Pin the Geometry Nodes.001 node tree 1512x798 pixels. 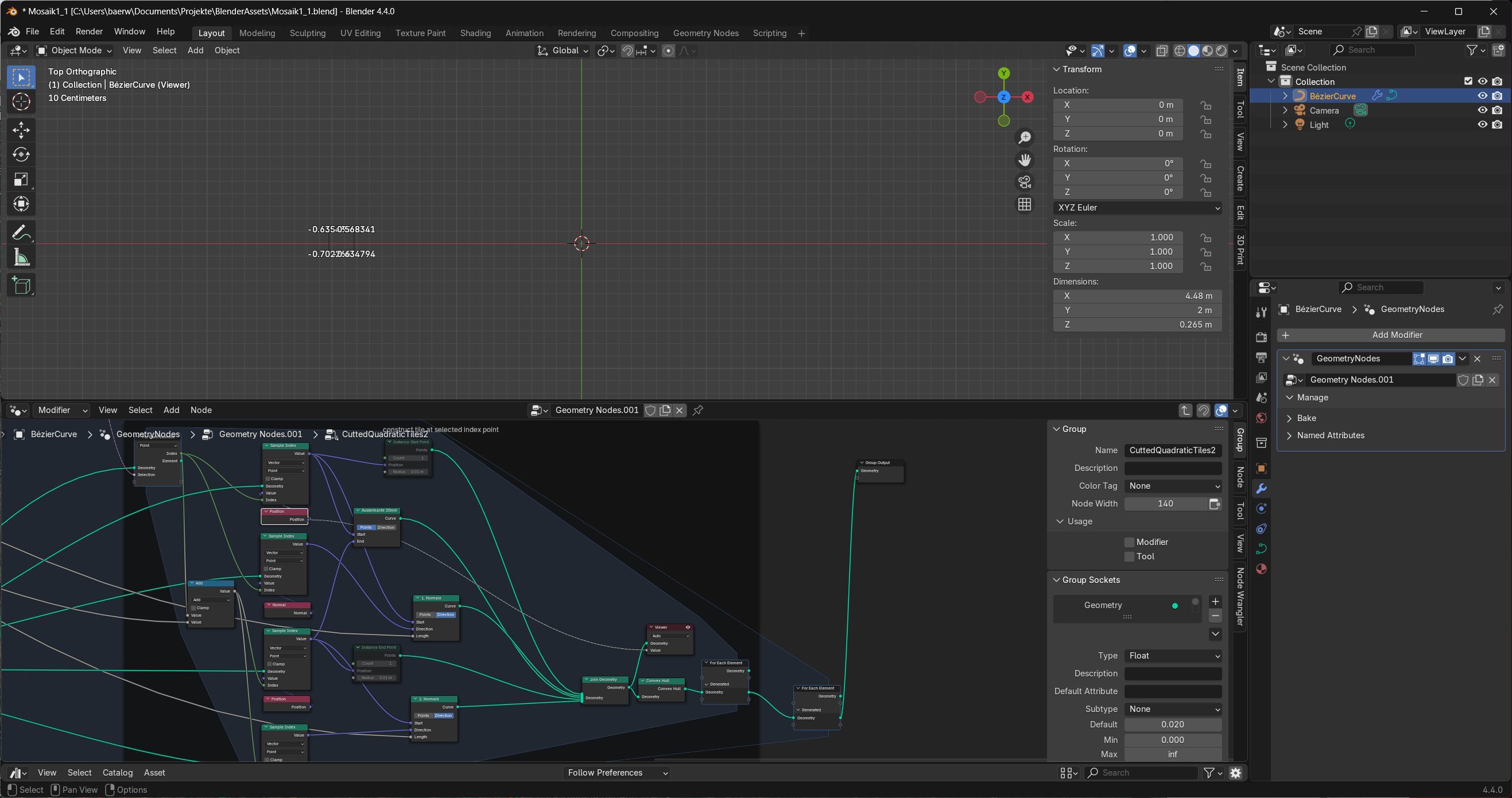(x=698, y=410)
